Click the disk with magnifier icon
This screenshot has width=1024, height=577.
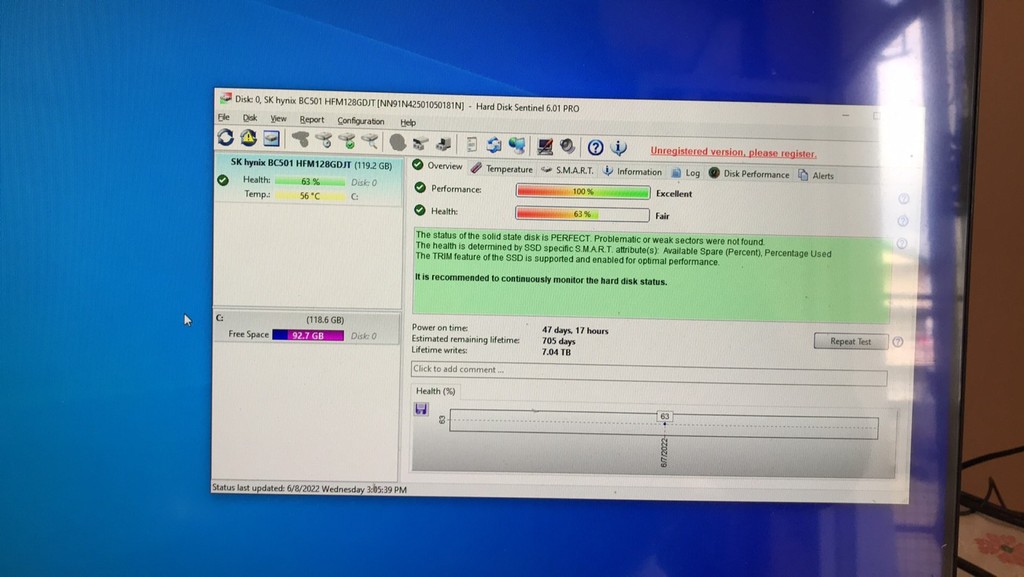pyautogui.click(x=370, y=141)
